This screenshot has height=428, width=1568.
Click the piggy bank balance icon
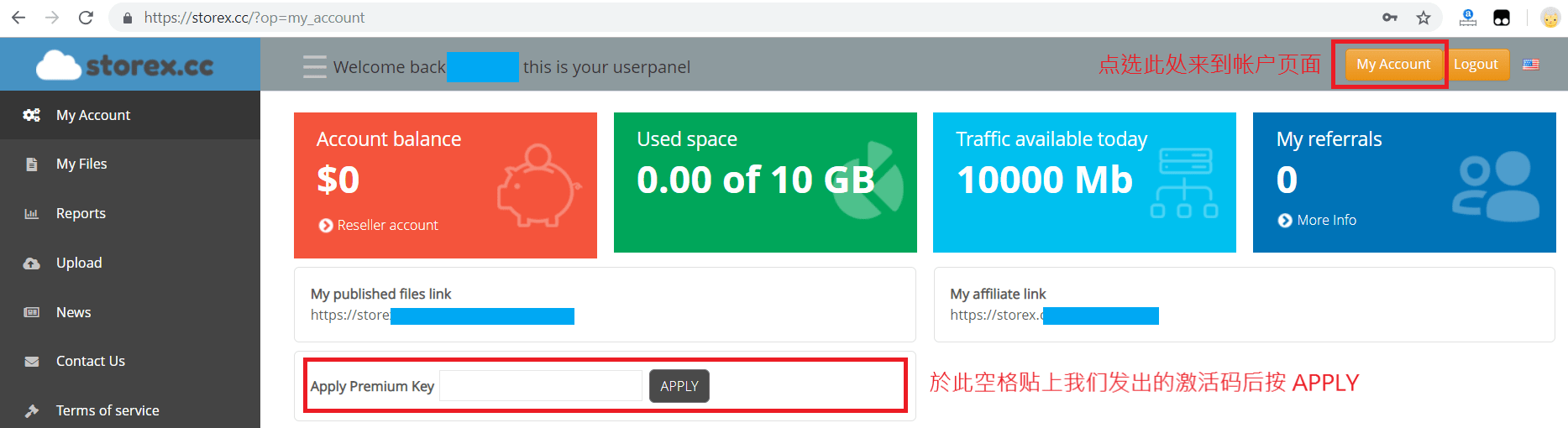click(538, 185)
